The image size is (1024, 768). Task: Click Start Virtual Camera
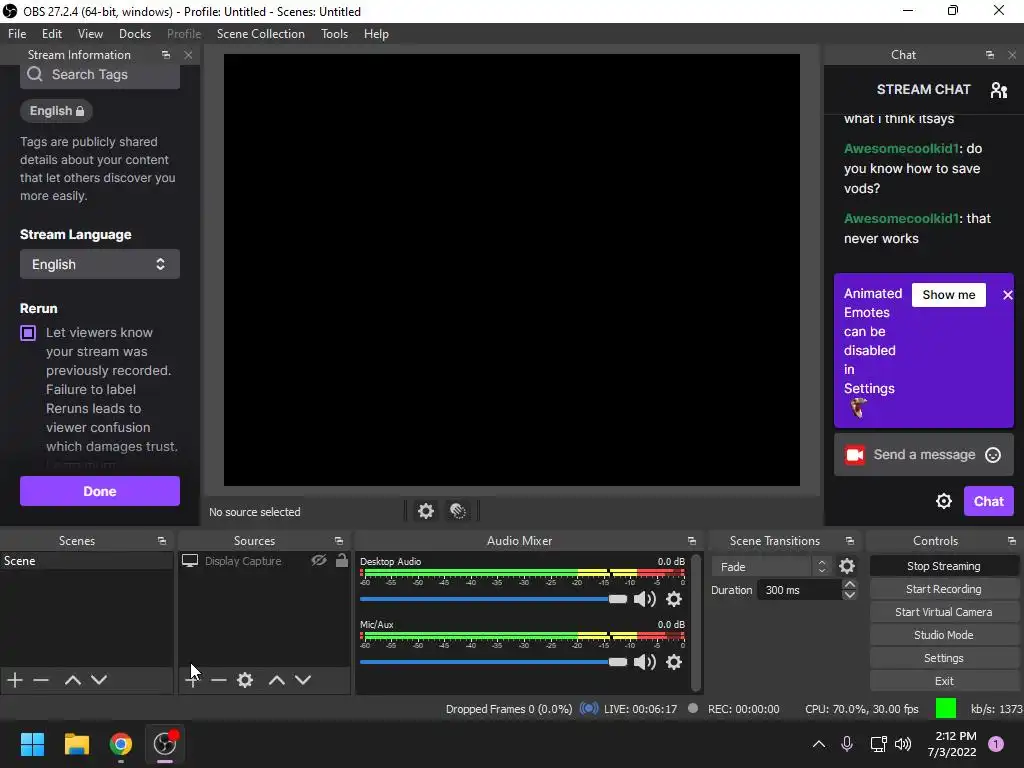pyautogui.click(x=944, y=612)
